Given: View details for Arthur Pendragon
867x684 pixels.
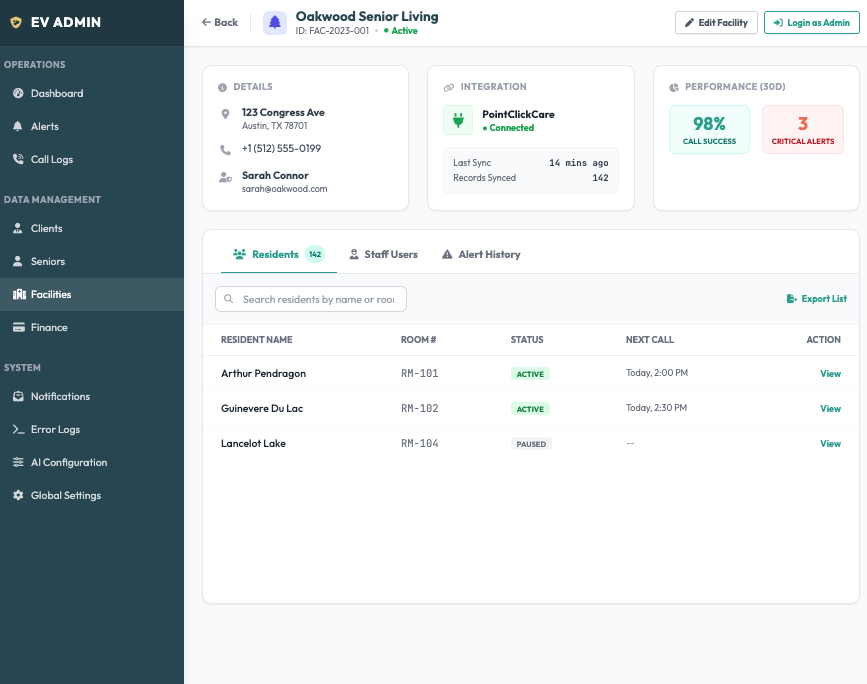Looking at the screenshot, I should (830, 373).
